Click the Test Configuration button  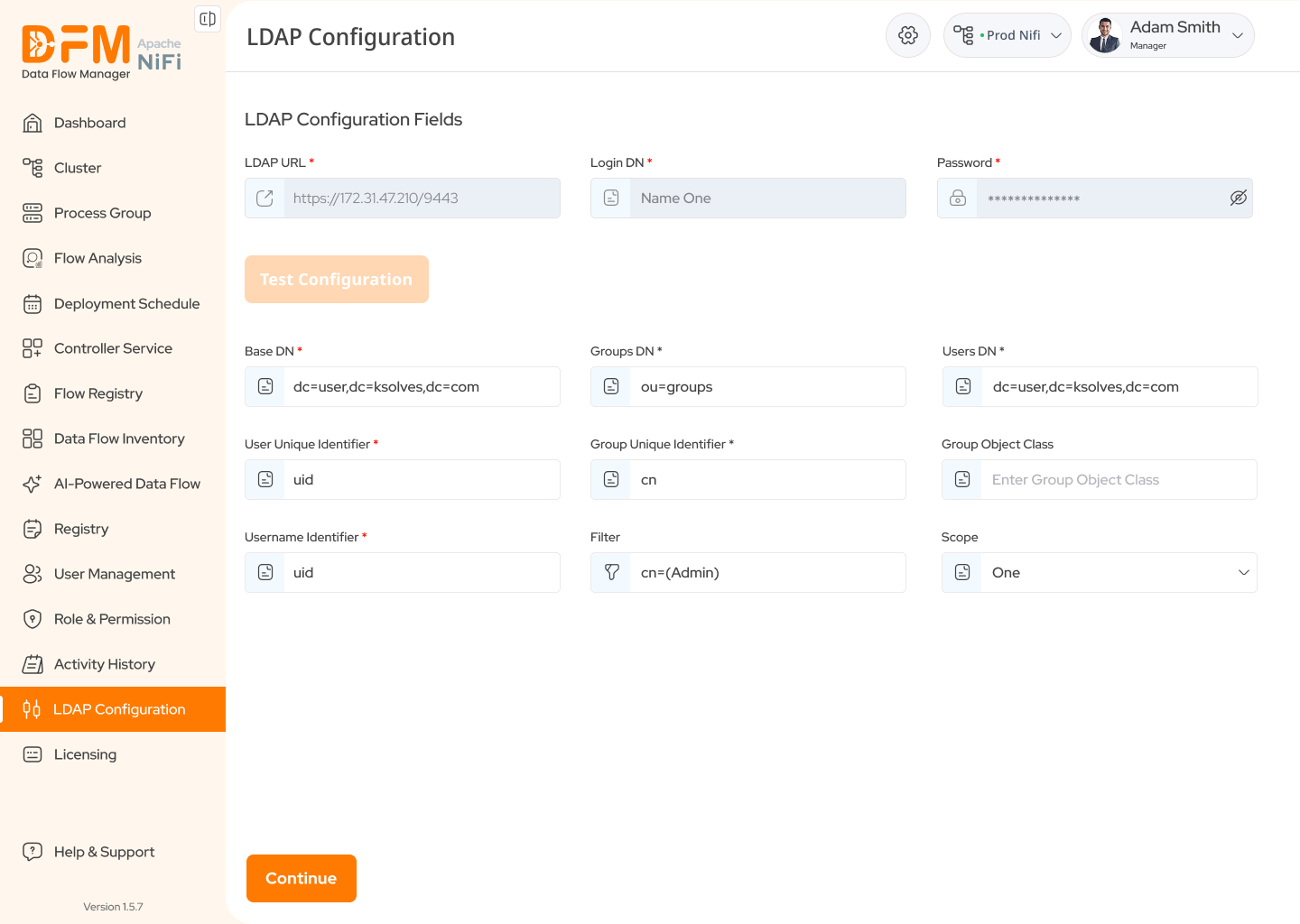tap(337, 280)
